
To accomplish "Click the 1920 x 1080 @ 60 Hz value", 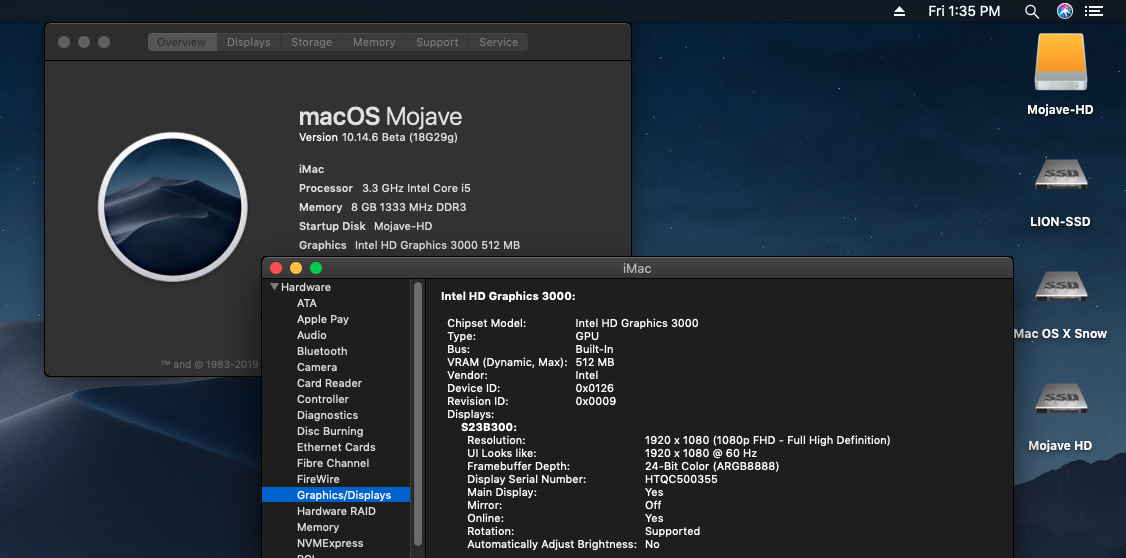I will [701, 453].
